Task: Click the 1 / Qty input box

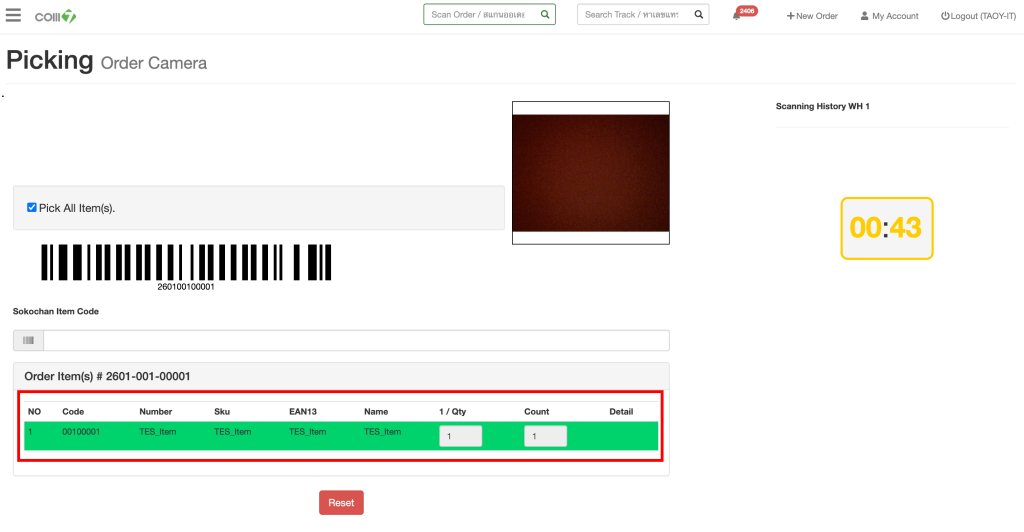Action: [460, 436]
